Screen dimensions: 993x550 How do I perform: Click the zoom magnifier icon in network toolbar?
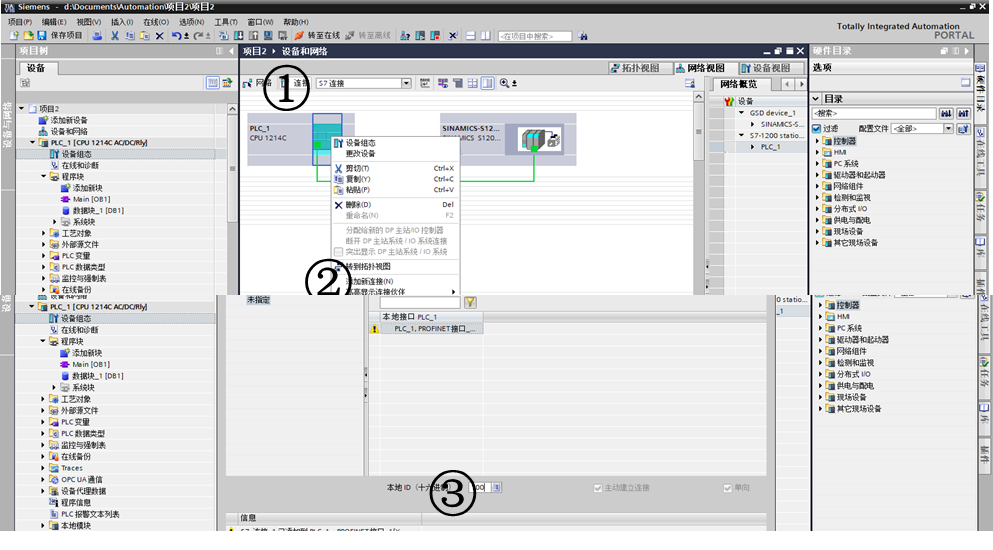pos(504,83)
